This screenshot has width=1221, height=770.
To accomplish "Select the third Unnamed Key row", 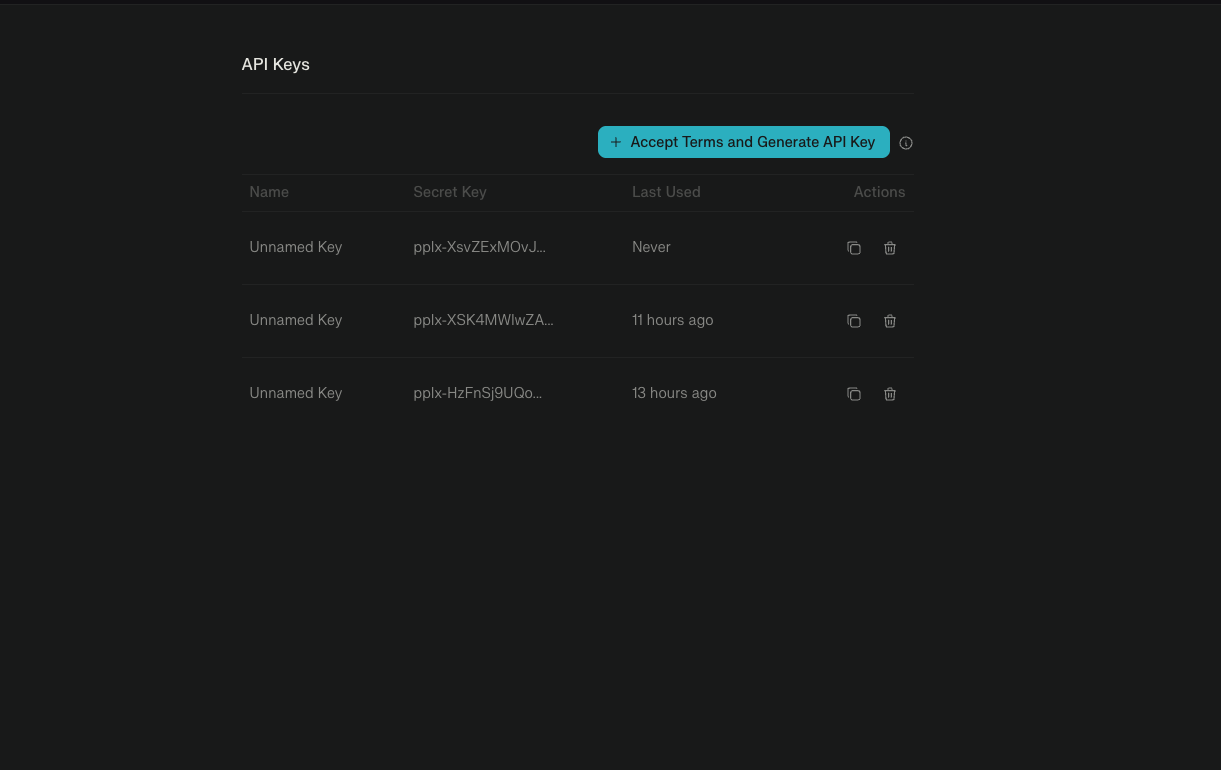I will tap(295, 393).
